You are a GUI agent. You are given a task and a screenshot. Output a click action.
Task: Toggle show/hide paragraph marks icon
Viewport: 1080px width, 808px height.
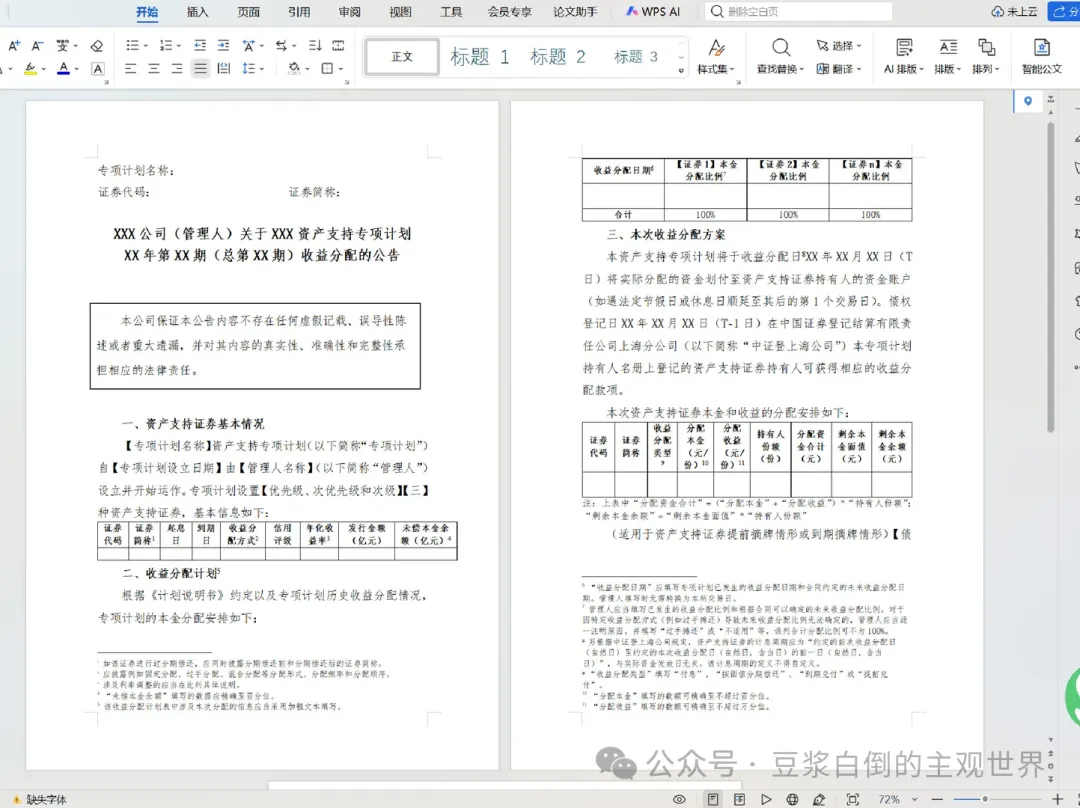click(280, 45)
